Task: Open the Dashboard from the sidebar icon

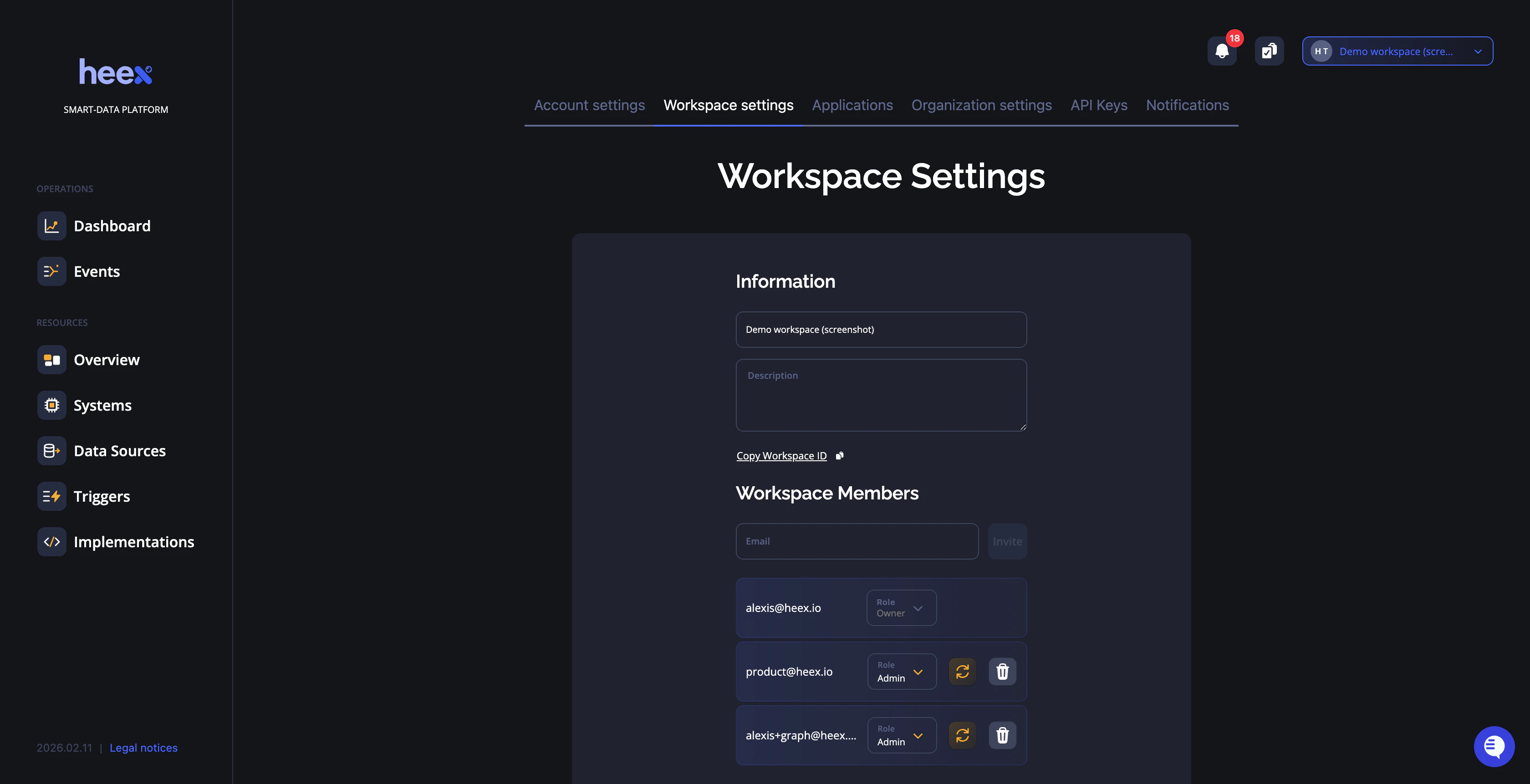Action: (51, 226)
